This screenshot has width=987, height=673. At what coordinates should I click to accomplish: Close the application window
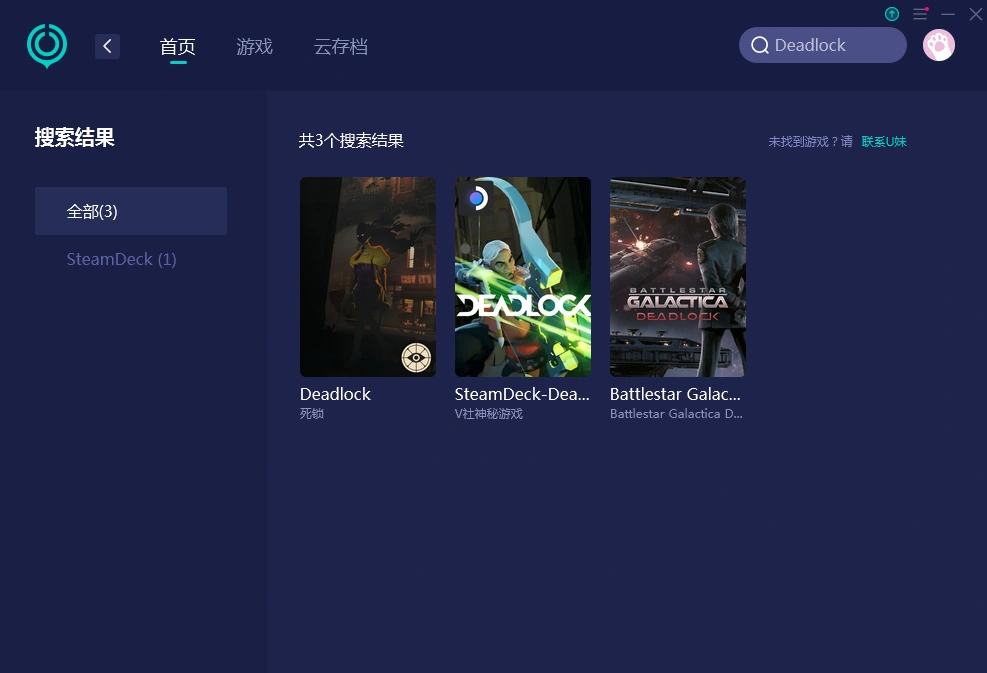point(975,14)
